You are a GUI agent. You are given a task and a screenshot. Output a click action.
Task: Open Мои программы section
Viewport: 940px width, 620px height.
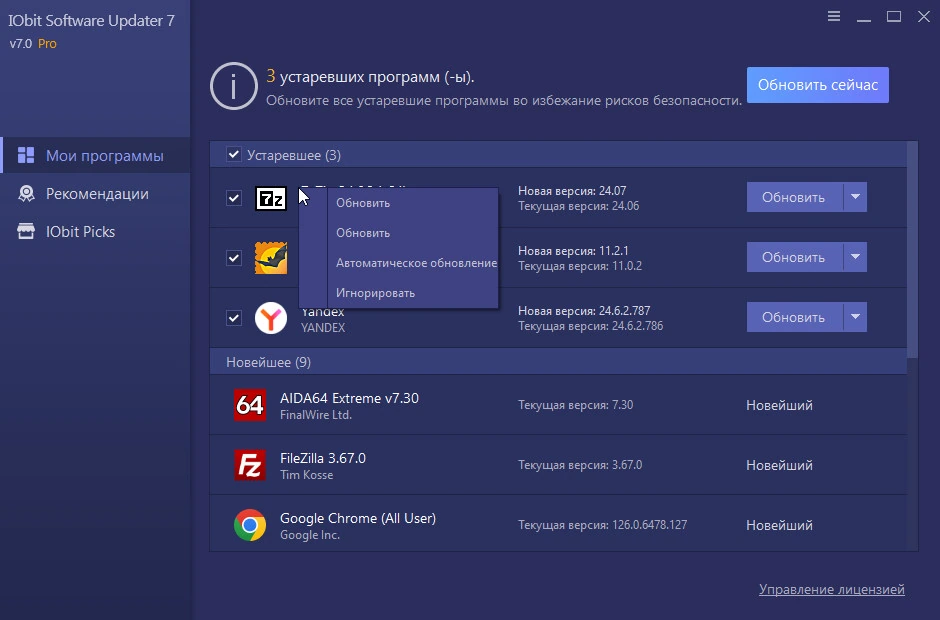point(96,155)
